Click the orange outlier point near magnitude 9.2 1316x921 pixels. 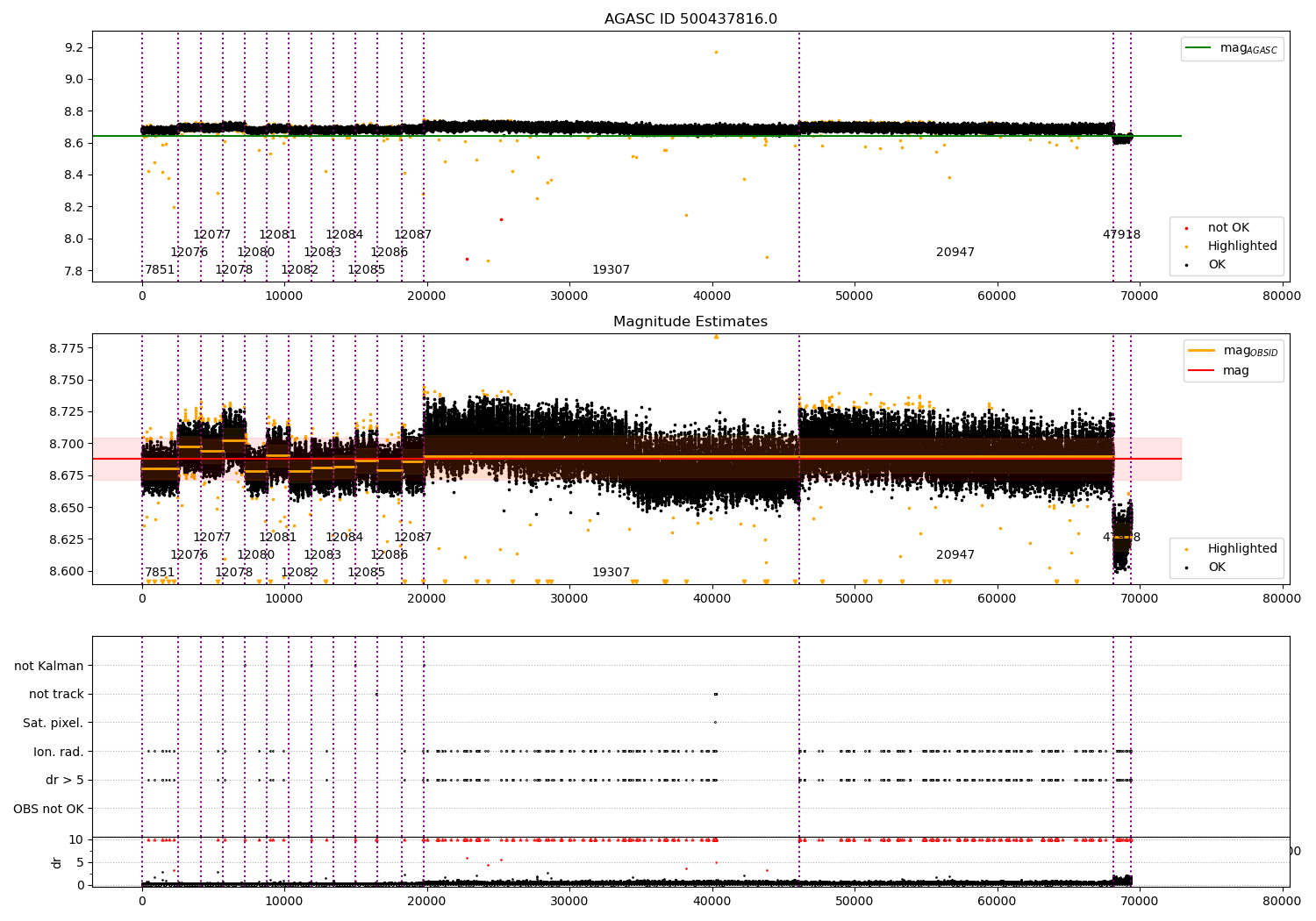tap(716, 52)
